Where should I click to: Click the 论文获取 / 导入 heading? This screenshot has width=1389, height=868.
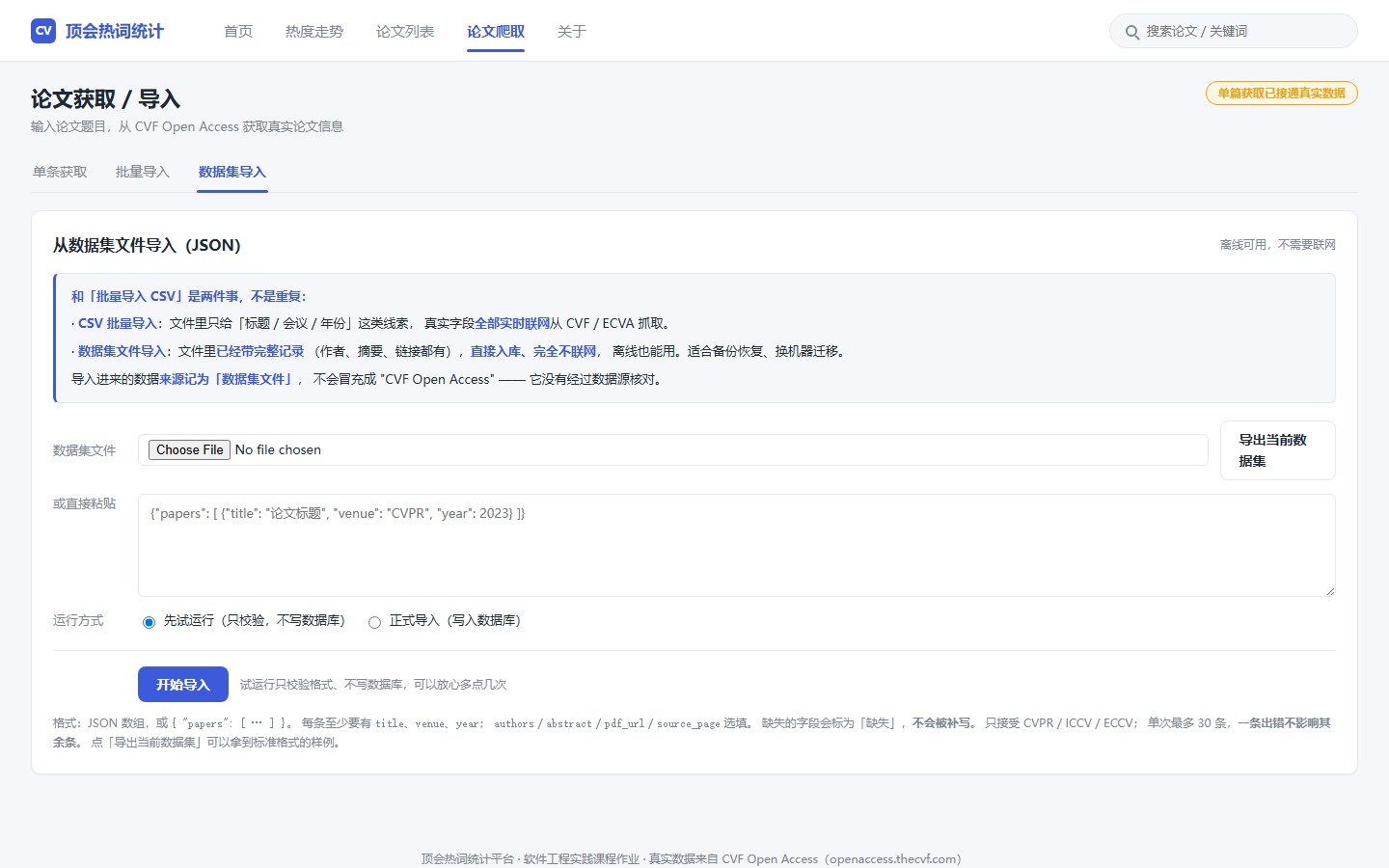106,98
